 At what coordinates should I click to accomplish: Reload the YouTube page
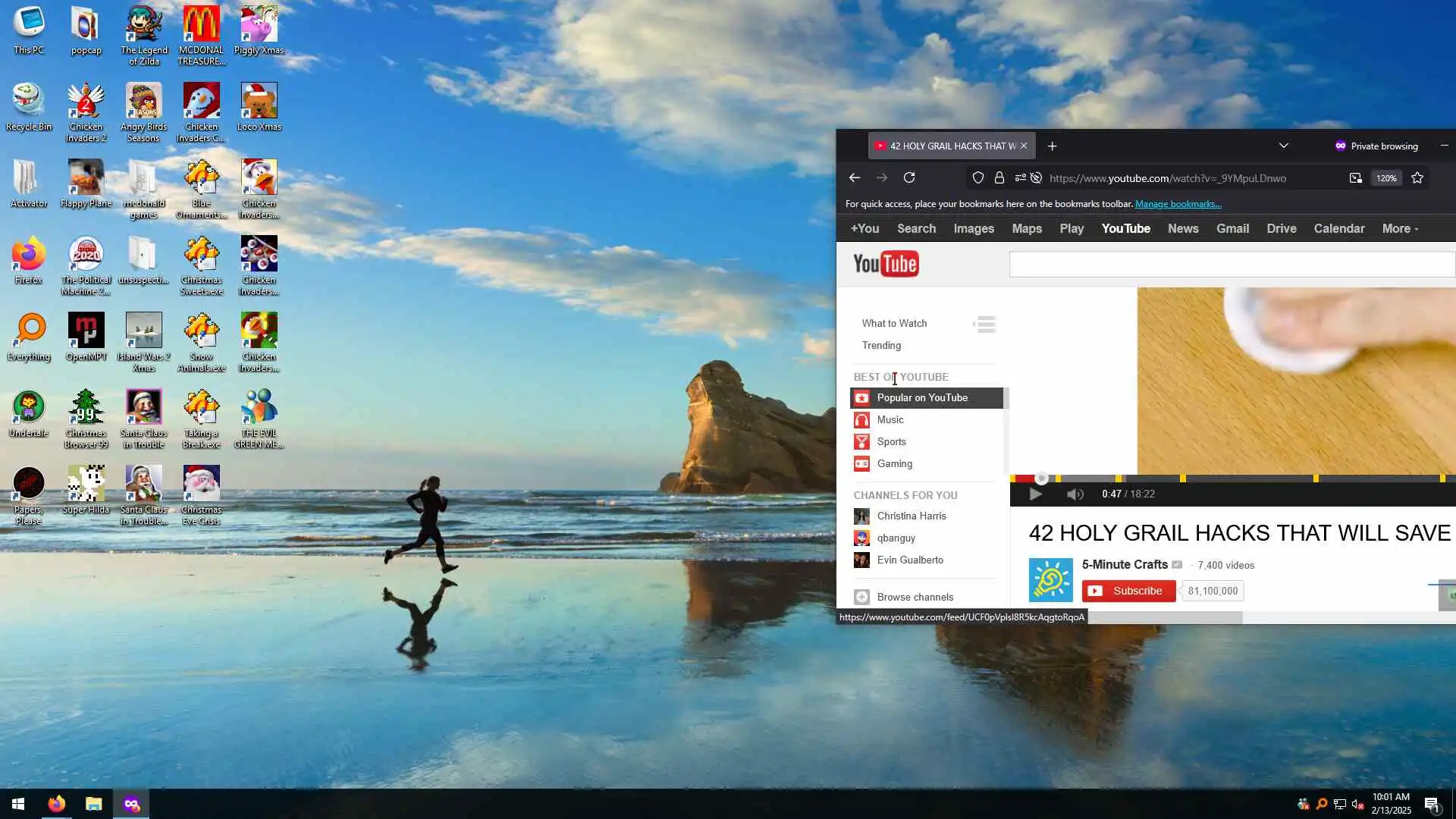tap(909, 177)
